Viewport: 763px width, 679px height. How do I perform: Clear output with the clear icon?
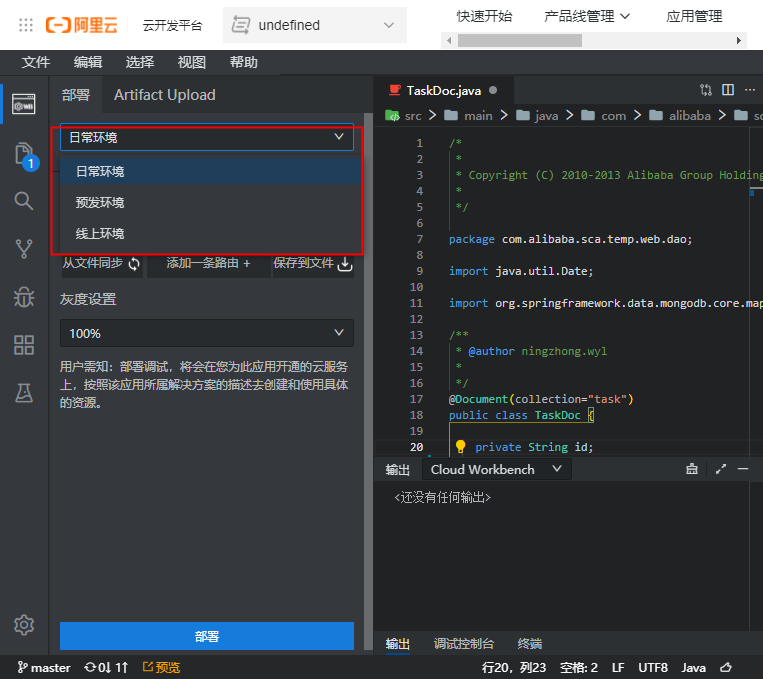[x=691, y=469]
